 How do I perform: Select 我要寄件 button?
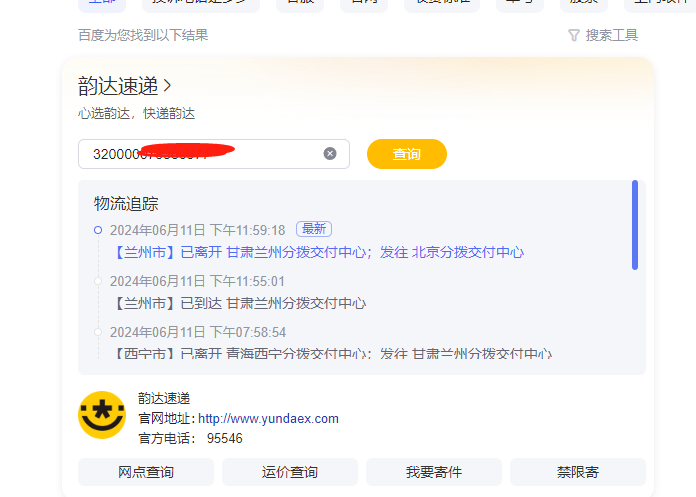pyautogui.click(x=434, y=472)
